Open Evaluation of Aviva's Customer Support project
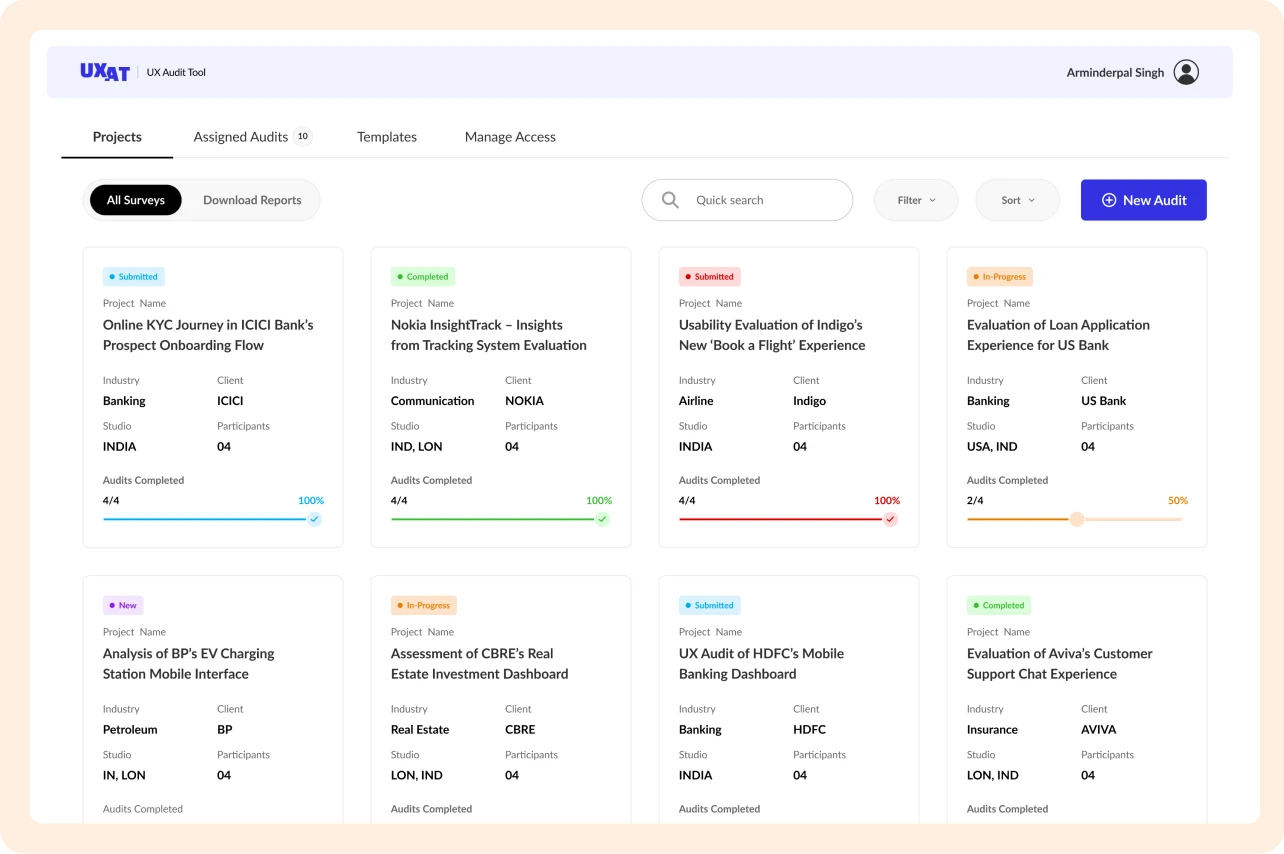 pyautogui.click(x=1059, y=664)
